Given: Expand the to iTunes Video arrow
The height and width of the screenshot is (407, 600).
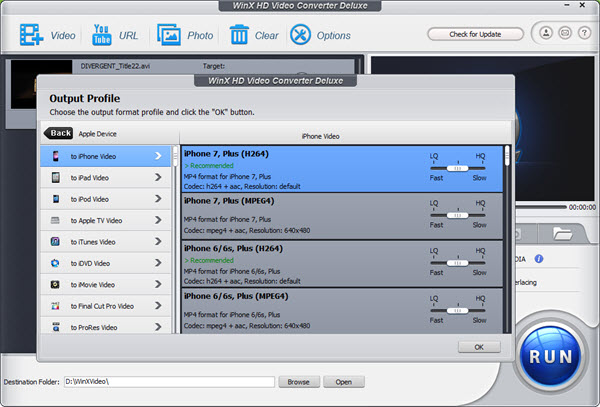Looking at the screenshot, I should click(158, 242).
